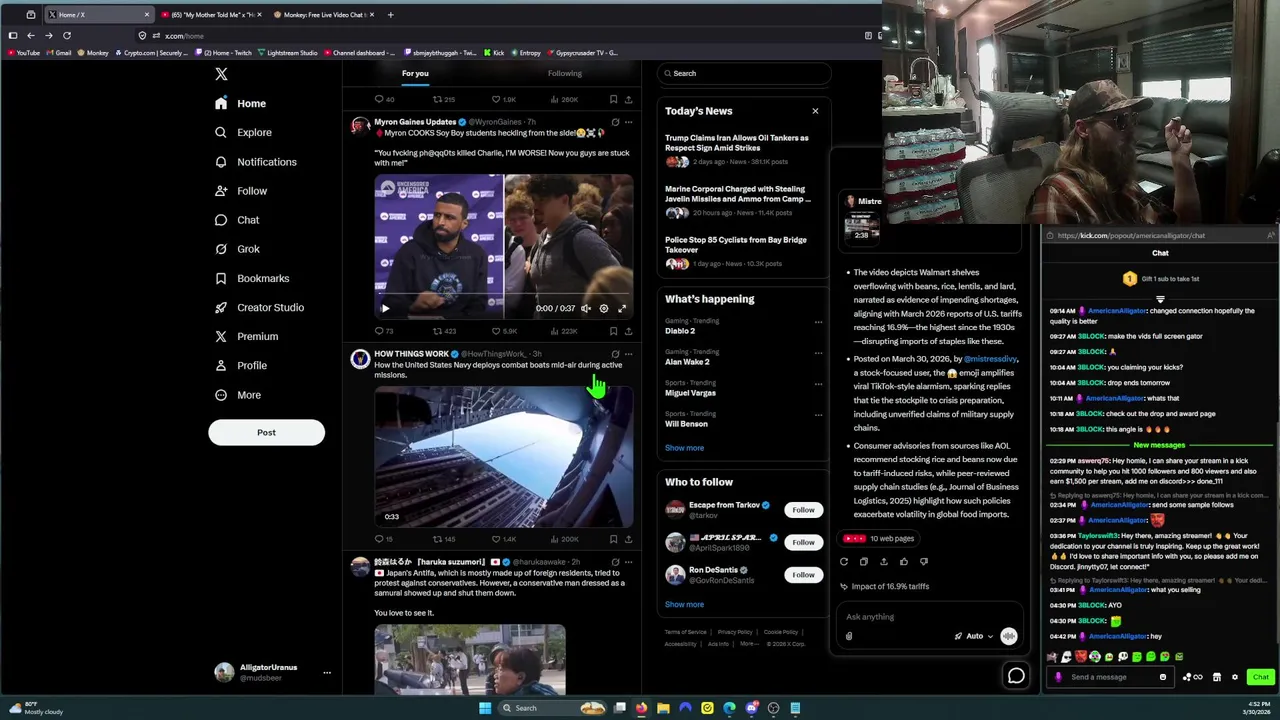
Task: Click the Grok icon on the Myron Gaines post
Action: pyautogui.click(x=615, y=122)
